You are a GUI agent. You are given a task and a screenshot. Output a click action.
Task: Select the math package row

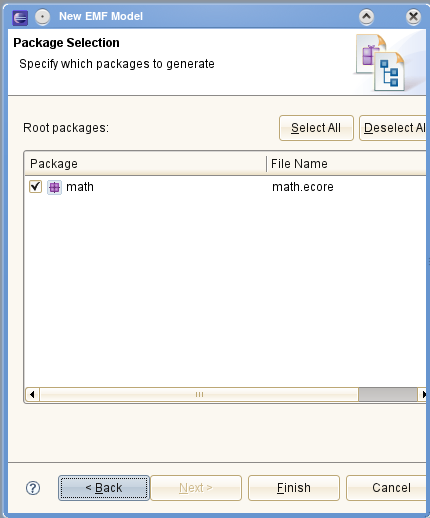[225, 187]
